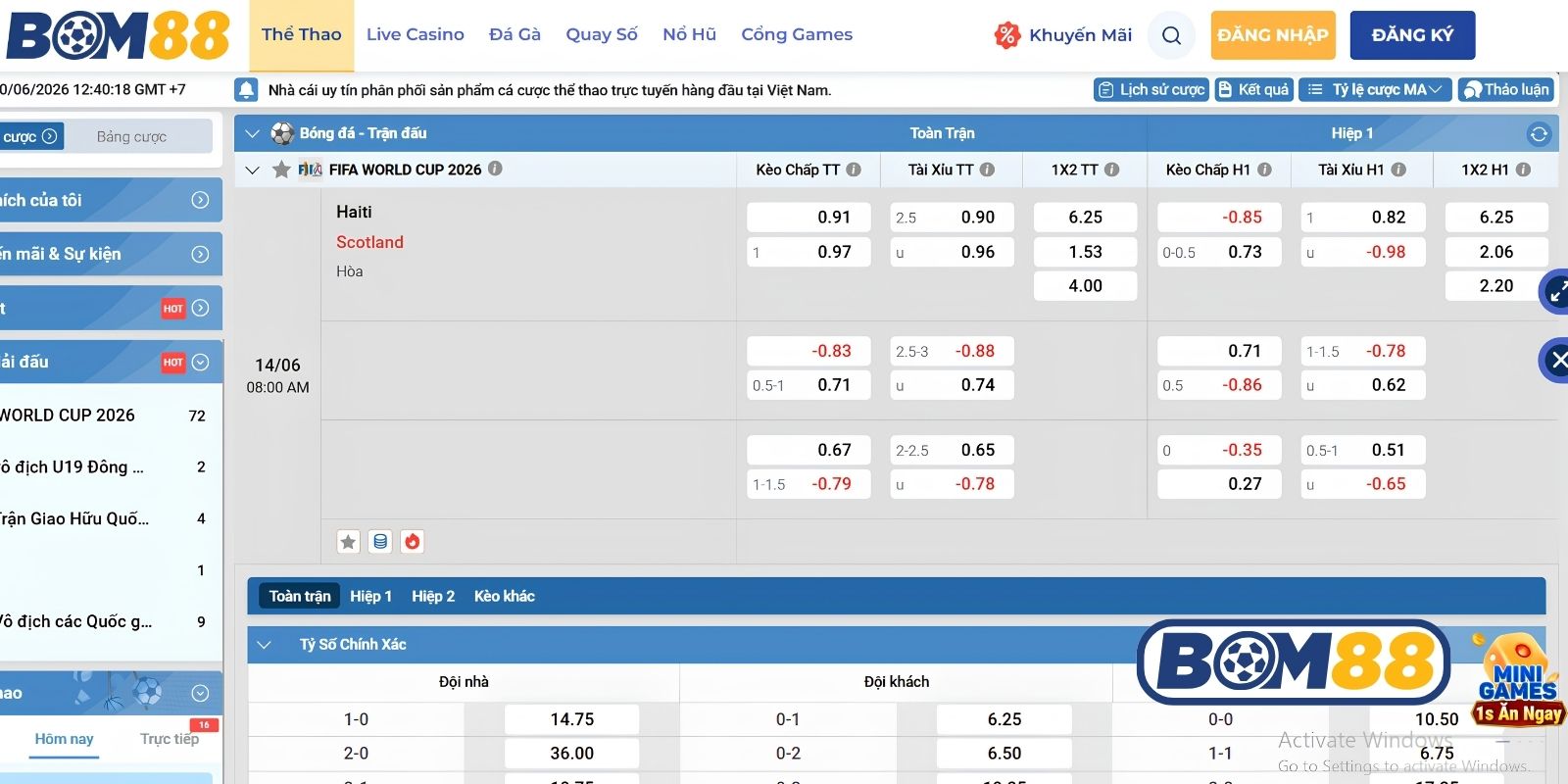This screenshot has height=784, width=1568.
Task: Open the Thể Thao menu
Action: click(302, 34)
